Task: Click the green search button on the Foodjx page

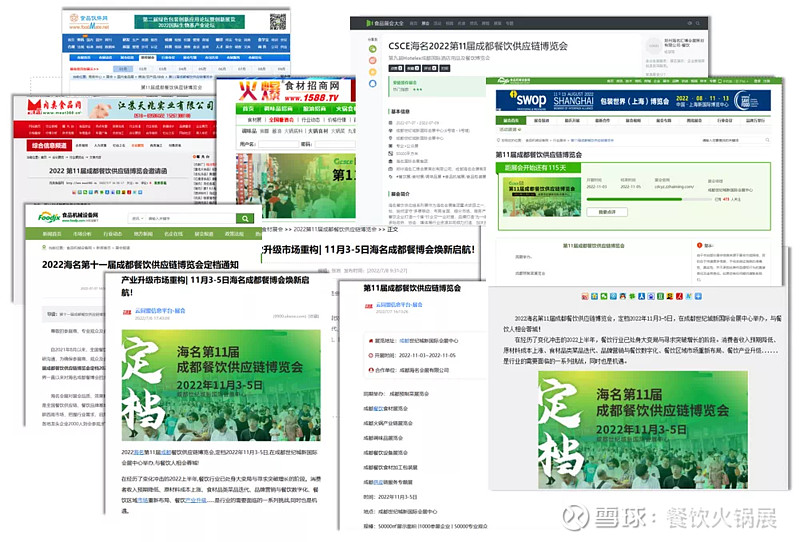Action: pos(245,218)
